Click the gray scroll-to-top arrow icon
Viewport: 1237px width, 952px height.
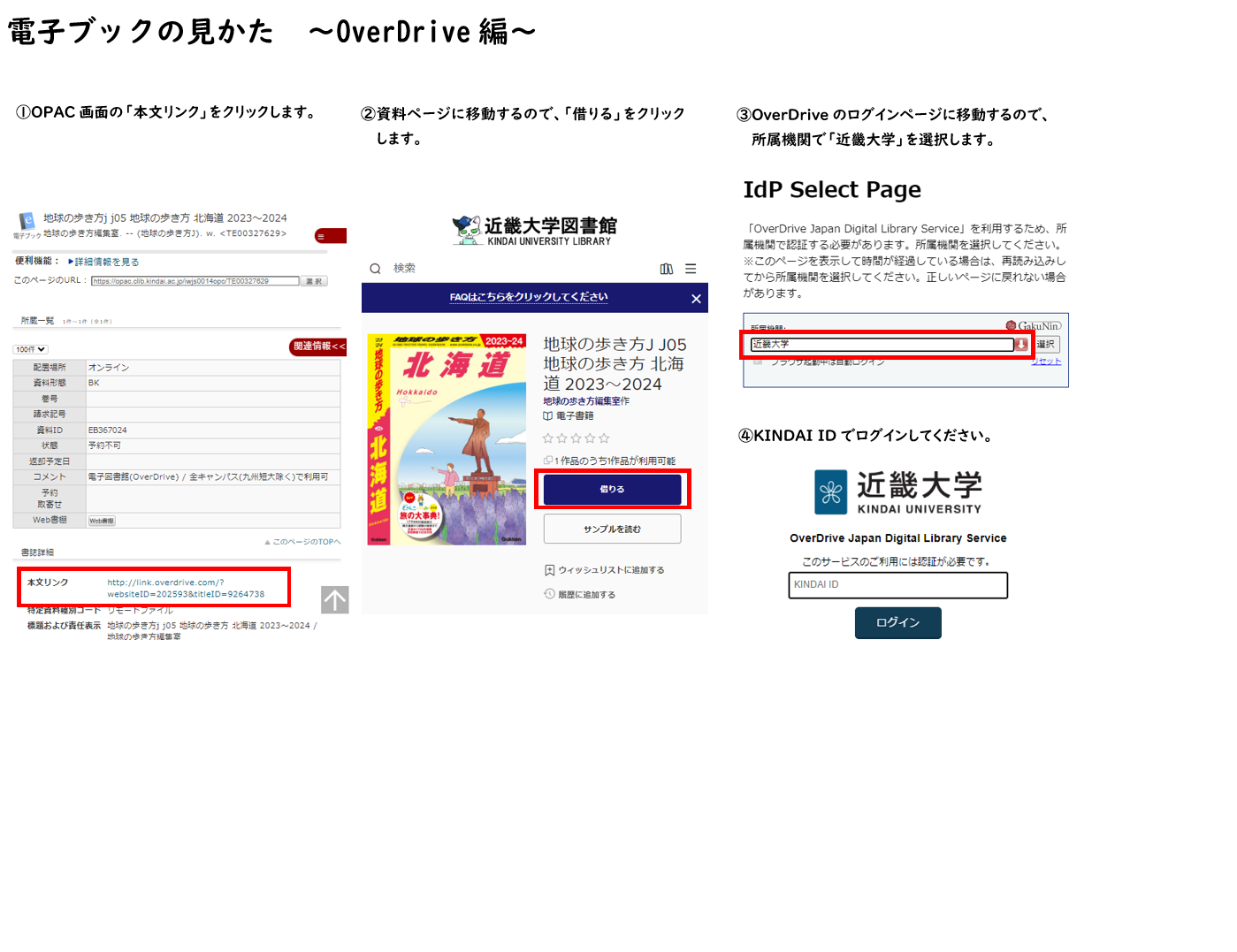tap(335, 600)
